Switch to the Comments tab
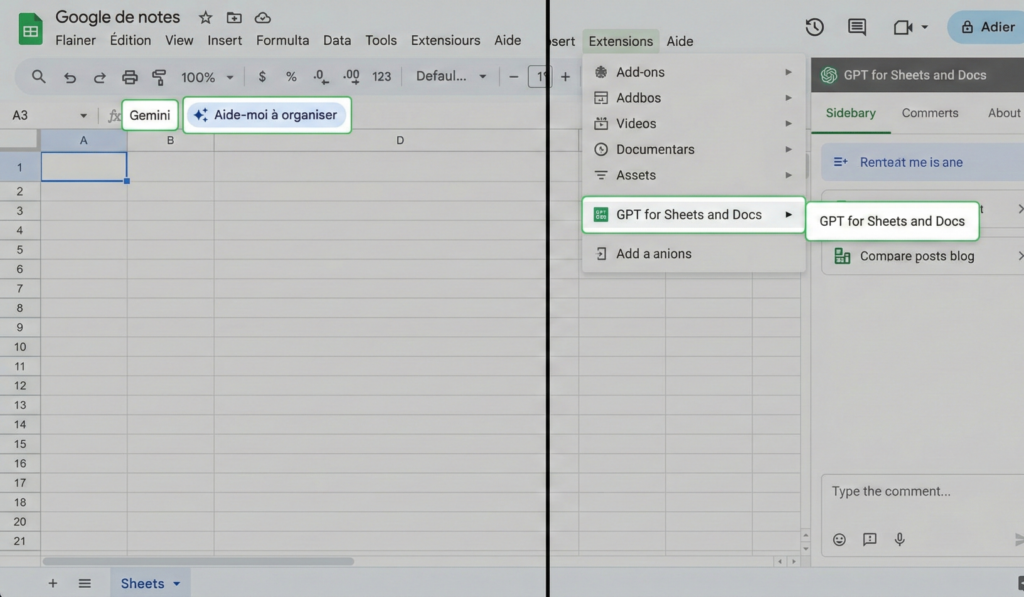The width and height of the screenshot is (1024, 597). (x=930, y=113)
